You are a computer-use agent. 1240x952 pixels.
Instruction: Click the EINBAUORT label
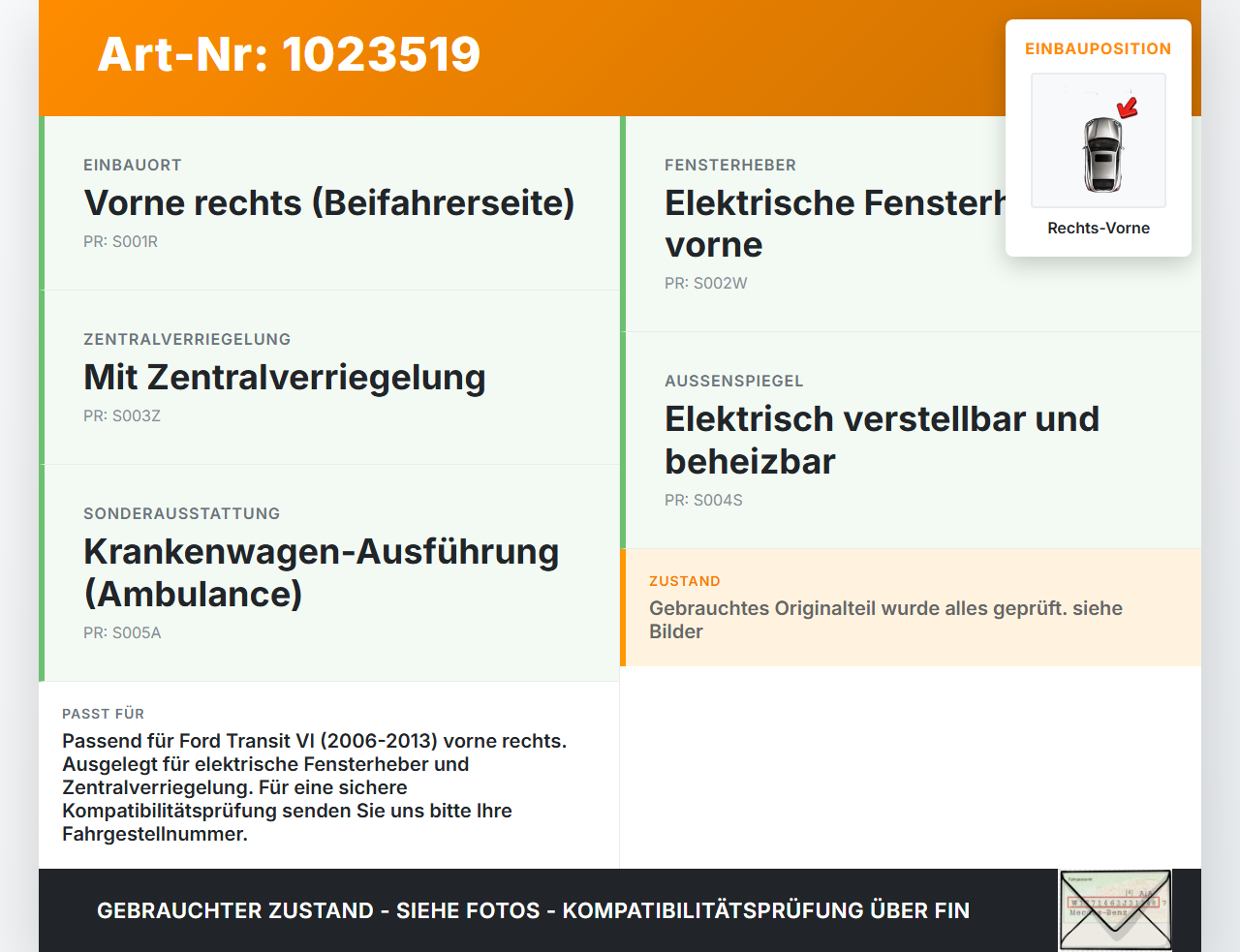(x=133, y=165)
